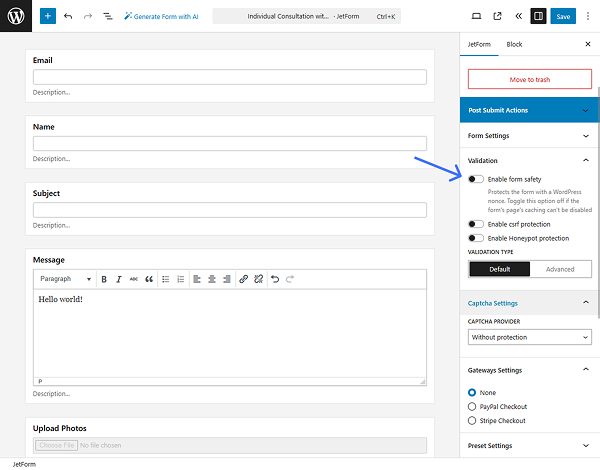This screenshot has width=600, height=470.
Task: Redo the last editor change
Action: coord(88,16)
